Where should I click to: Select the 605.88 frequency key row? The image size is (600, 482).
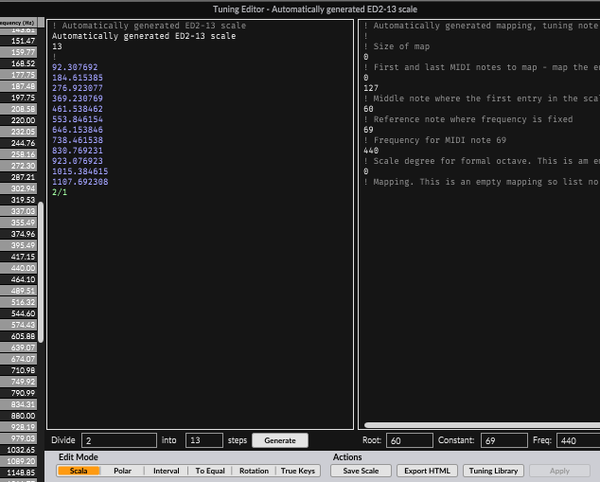pos(18,336)
